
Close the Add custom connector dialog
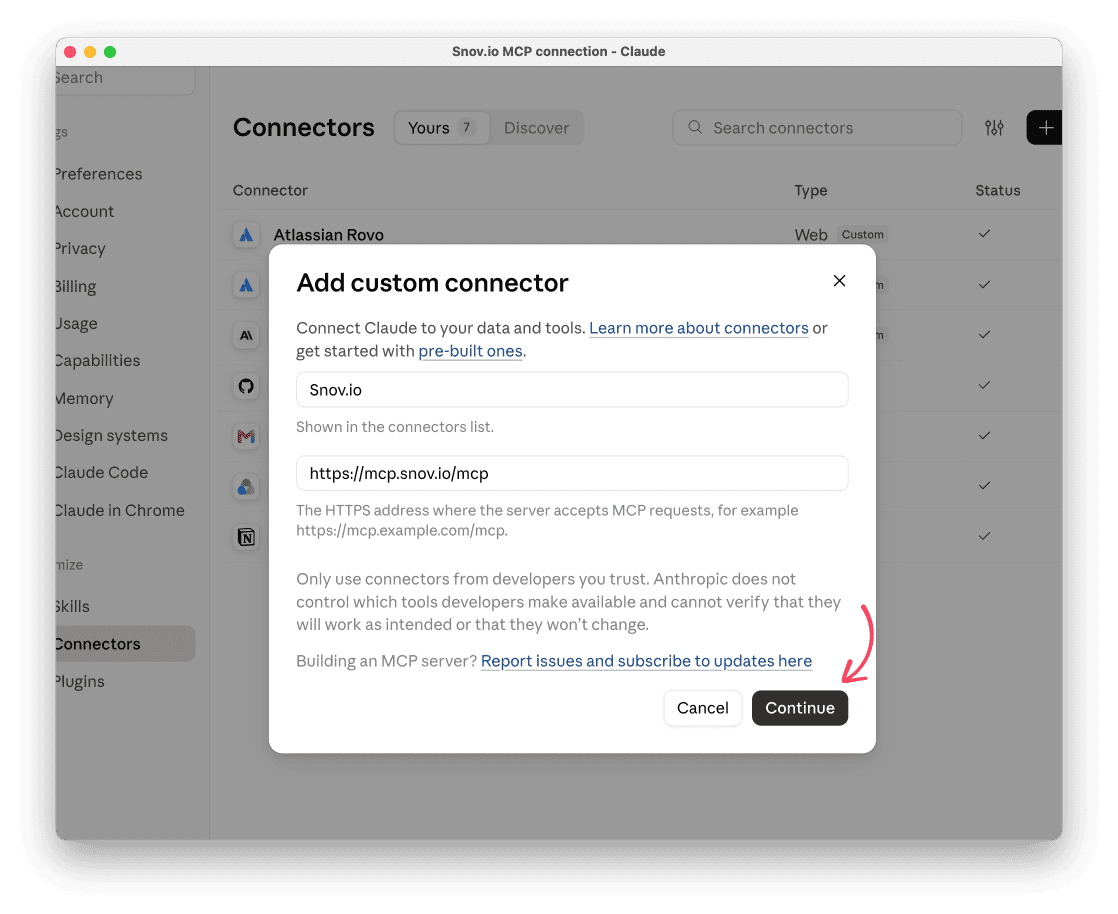[839, 281]
